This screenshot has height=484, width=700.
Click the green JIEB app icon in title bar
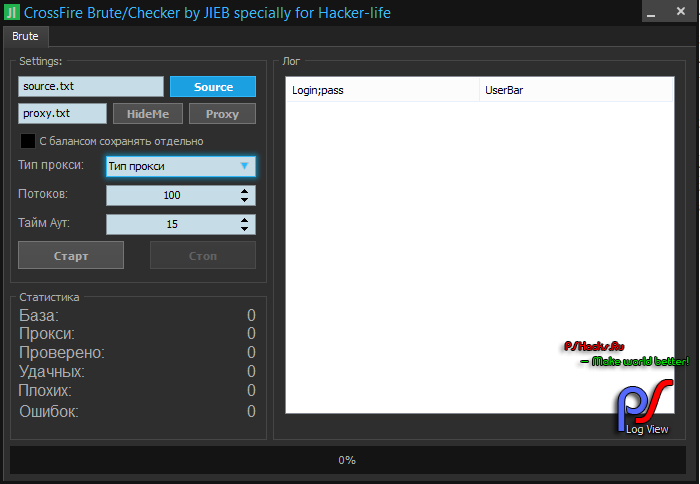12,12
